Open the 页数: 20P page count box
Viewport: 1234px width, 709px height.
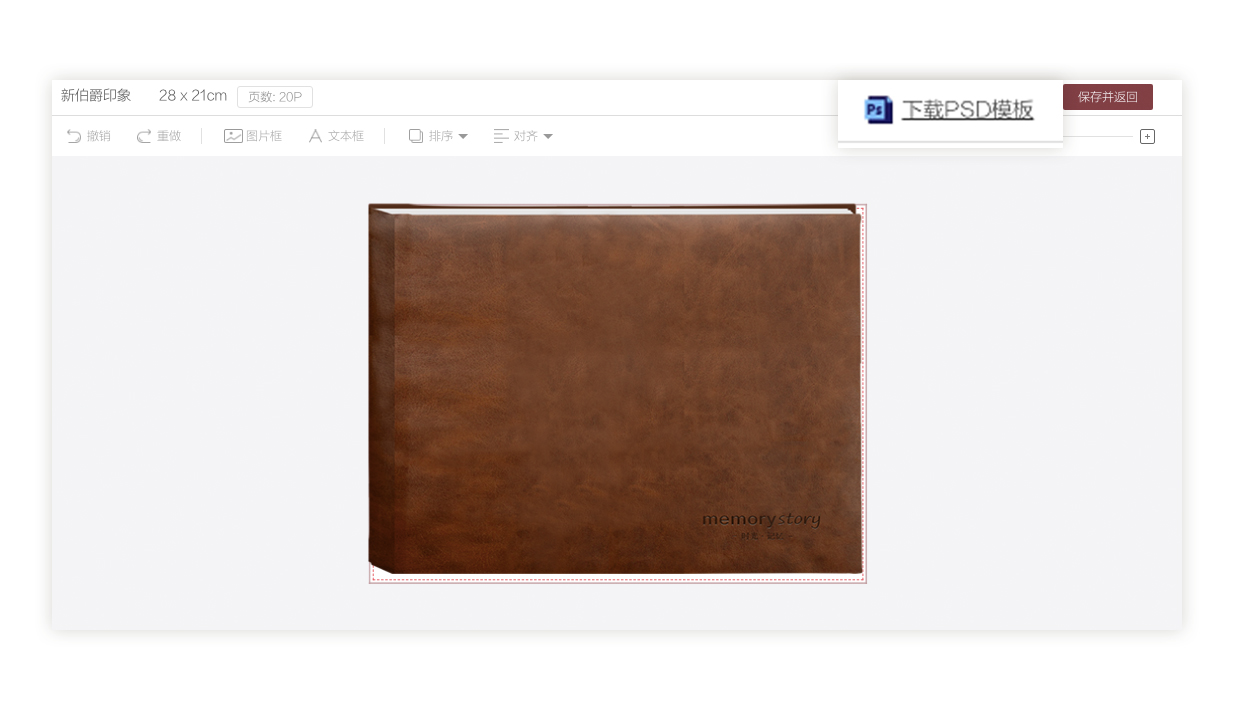click(275, 97)
